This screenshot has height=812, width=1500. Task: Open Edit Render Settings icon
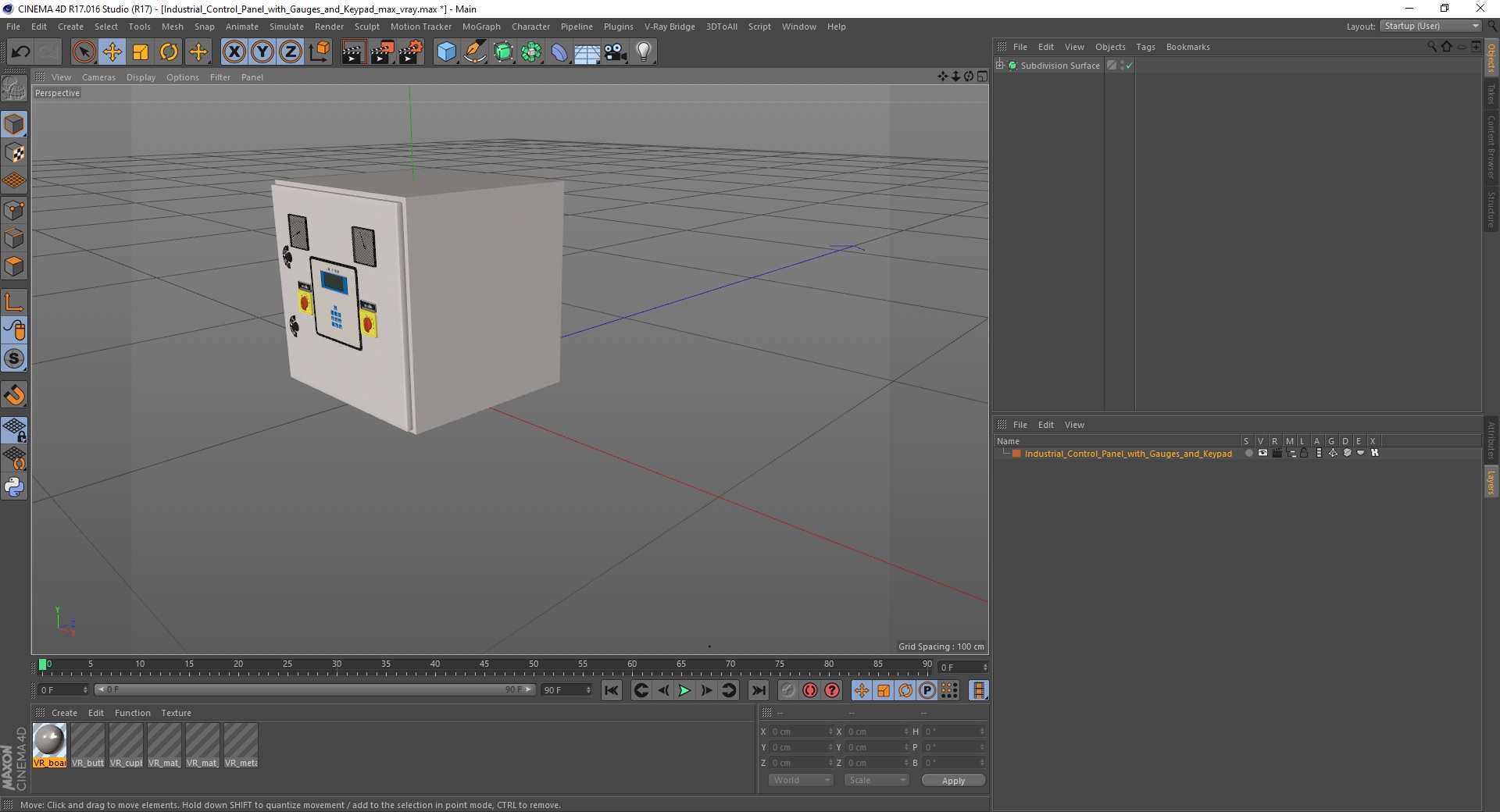(411, 52)
